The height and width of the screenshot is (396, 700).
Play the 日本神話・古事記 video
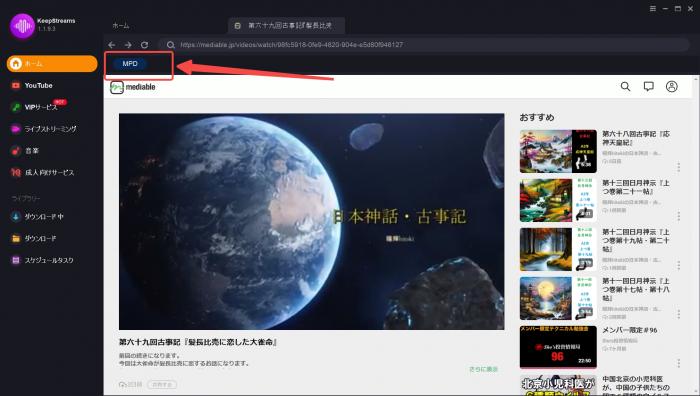coord(312,221)
